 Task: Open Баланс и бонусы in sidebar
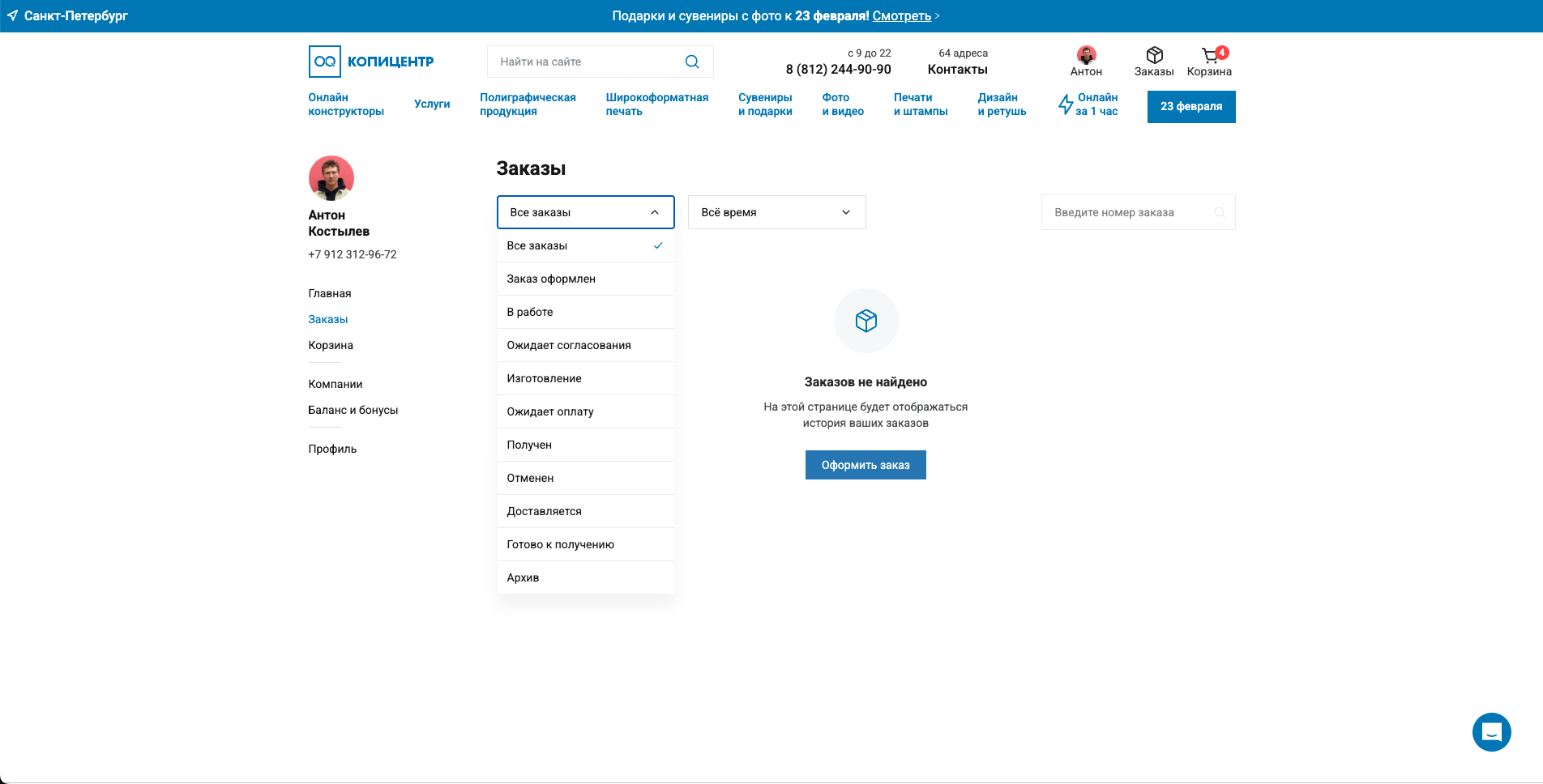353,410
